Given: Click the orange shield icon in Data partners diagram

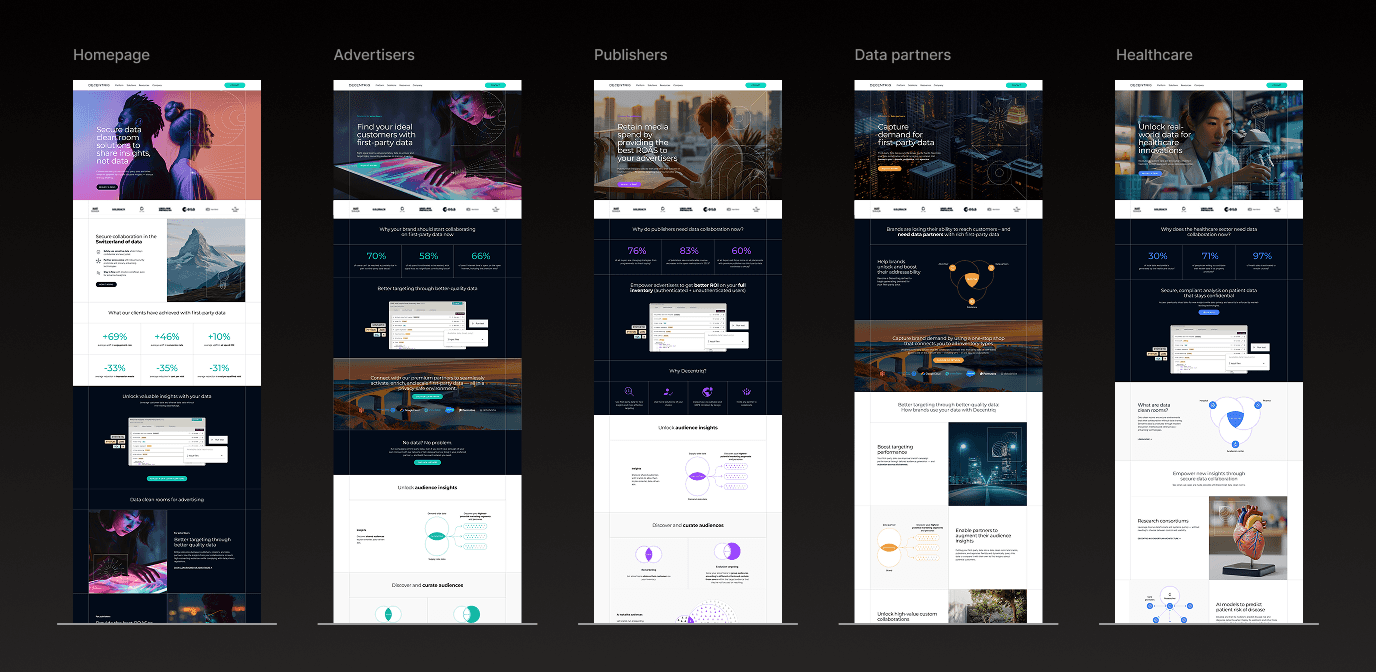Looking at the screenshot, I should coord(972,282).
